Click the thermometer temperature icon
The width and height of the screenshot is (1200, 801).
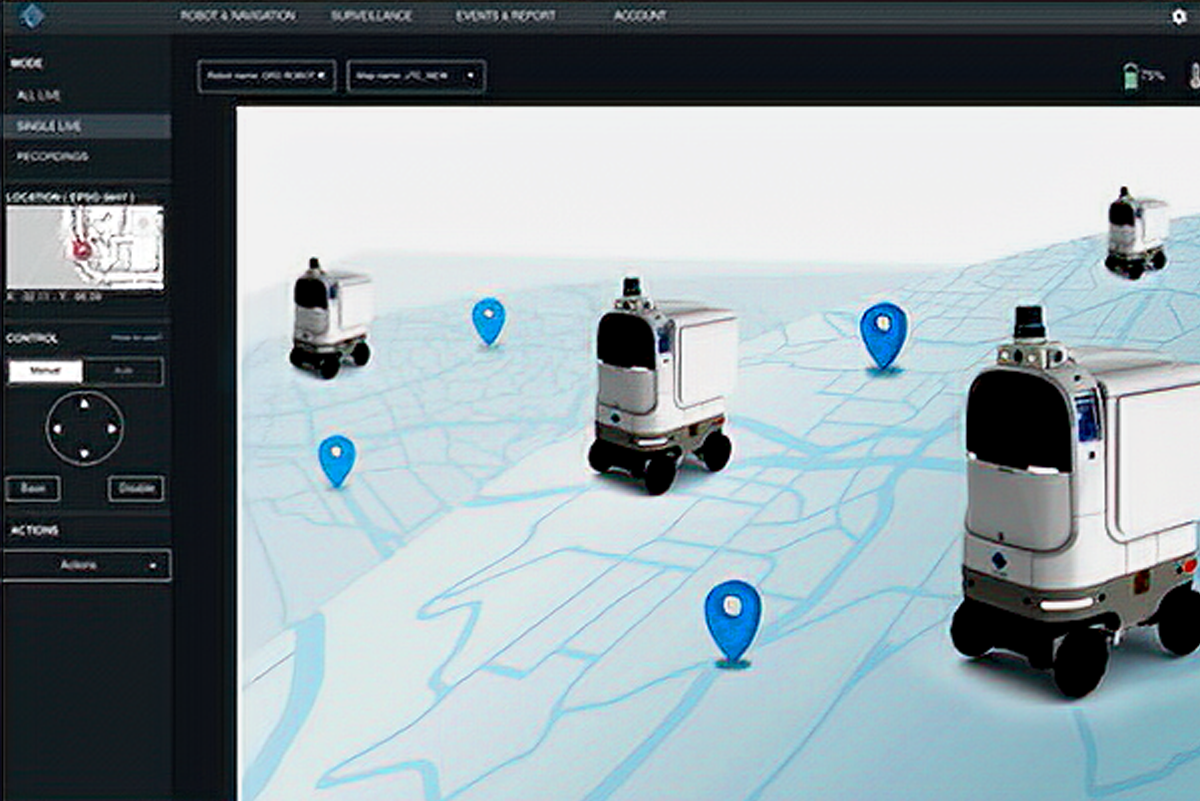(1193, 77)
